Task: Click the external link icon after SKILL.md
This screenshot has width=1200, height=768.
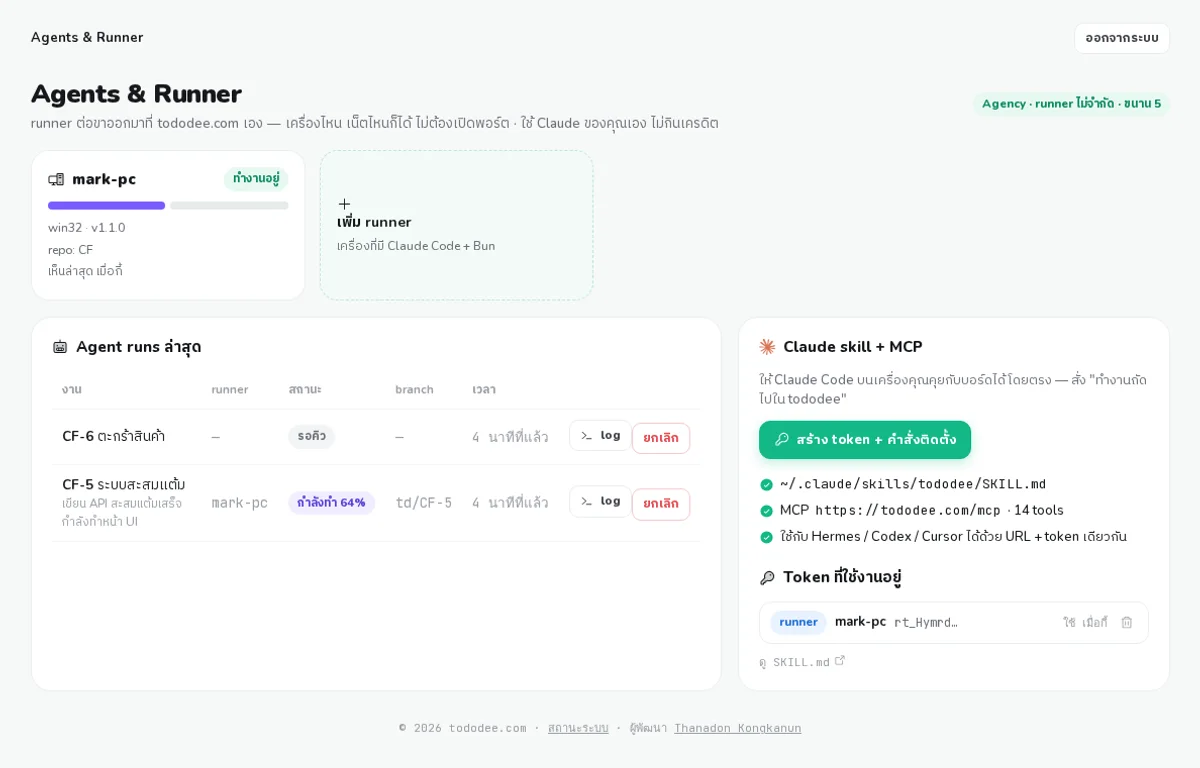Action: coord(840,661)
